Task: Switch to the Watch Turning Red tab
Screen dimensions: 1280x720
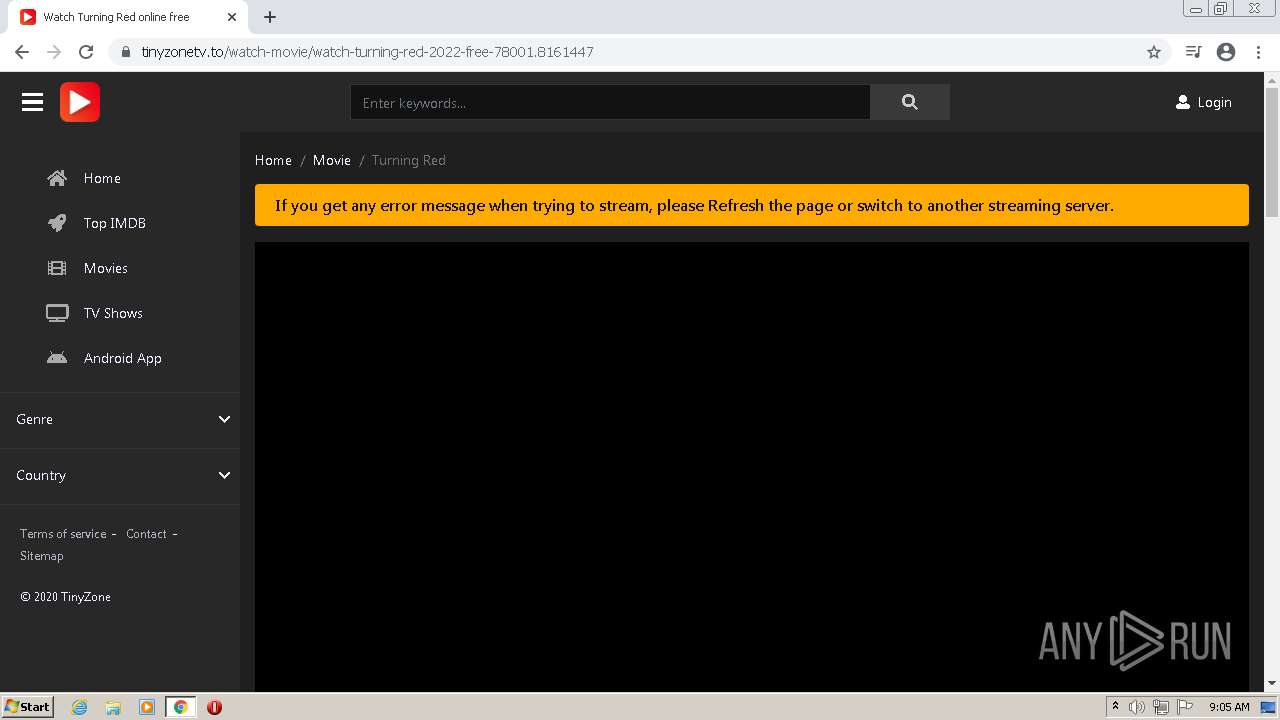Action: click(128, 17)
